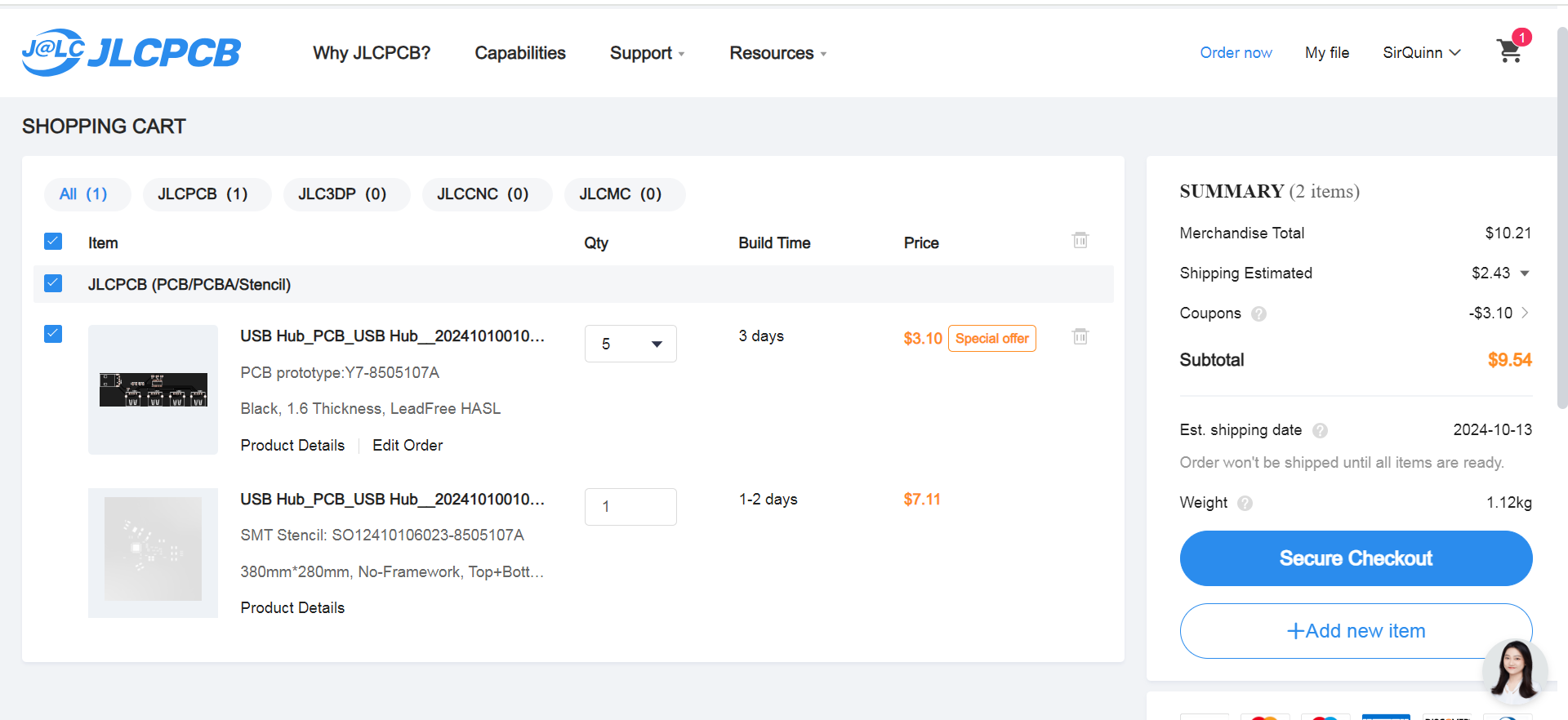Open the Coupons details chevron
Screen dimensions: 1568x720
[x=1525, y=313]
